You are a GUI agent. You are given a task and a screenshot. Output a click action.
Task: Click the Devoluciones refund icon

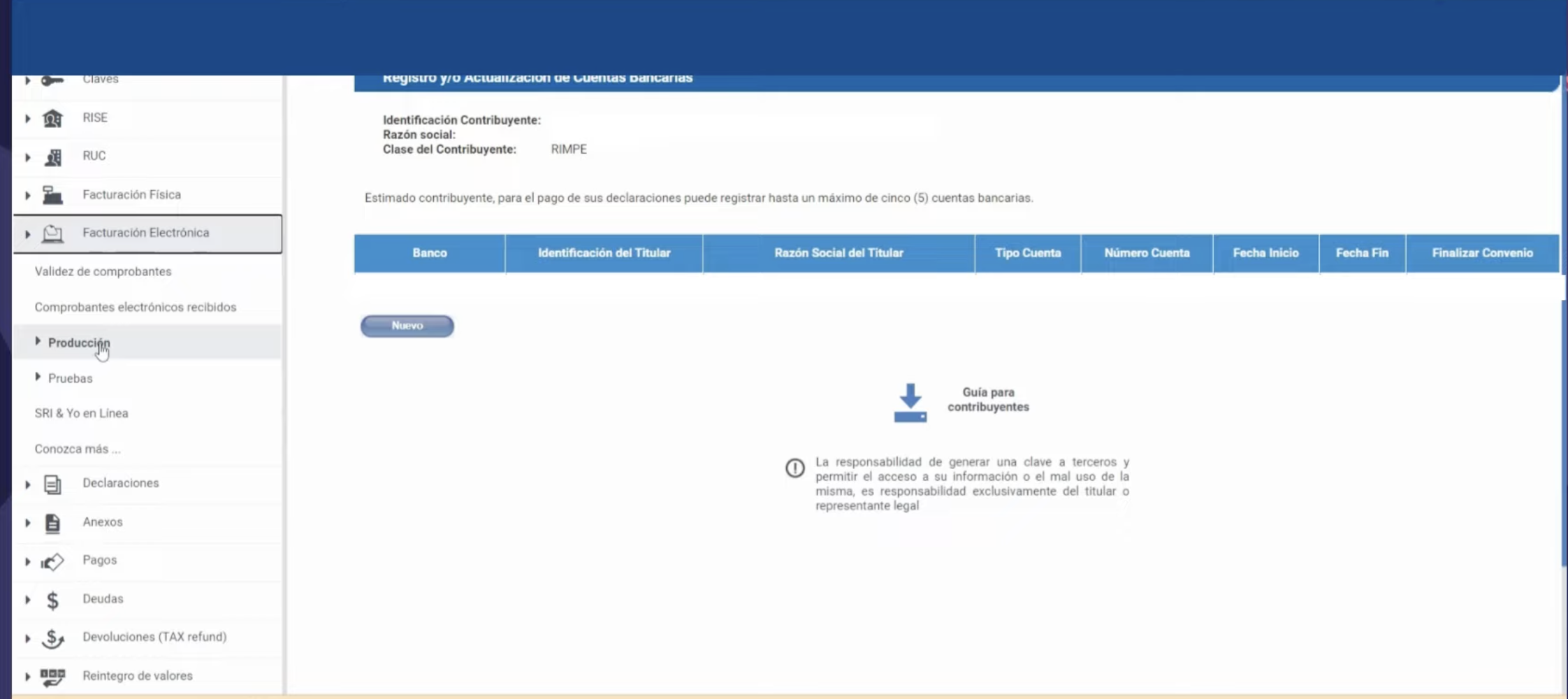[52, 638]
